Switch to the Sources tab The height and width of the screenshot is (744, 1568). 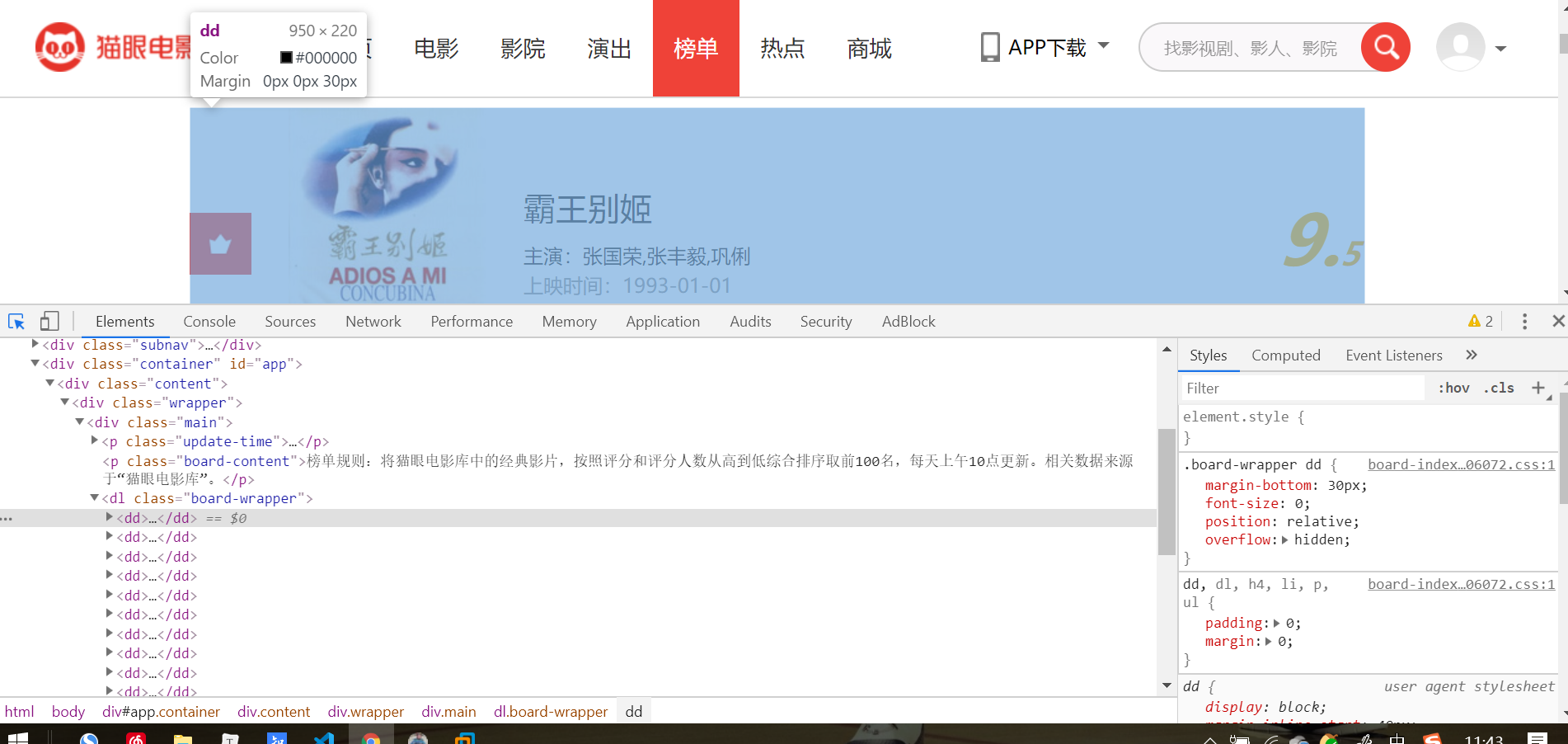[290, 321]
